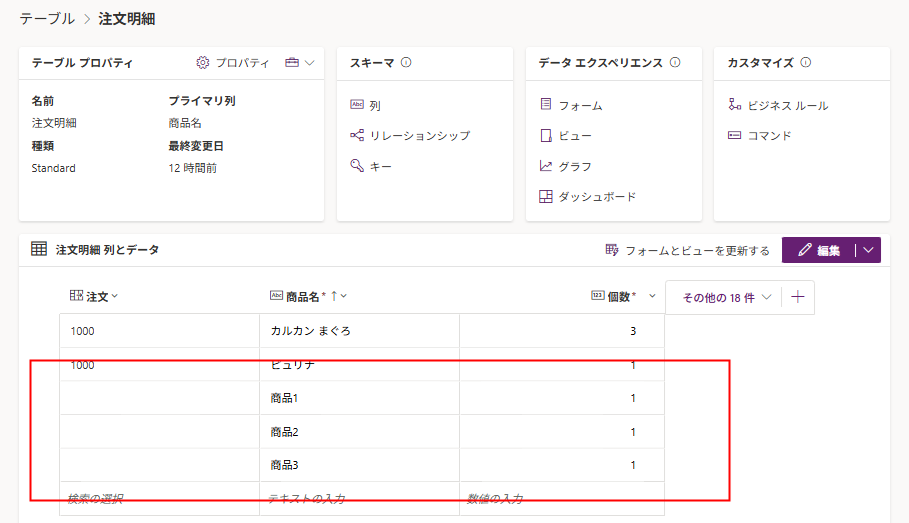Image resolution: width=909 pixels, height=523 pixels.
Task: Click the コマンド icon
Action: pos(735,135)
